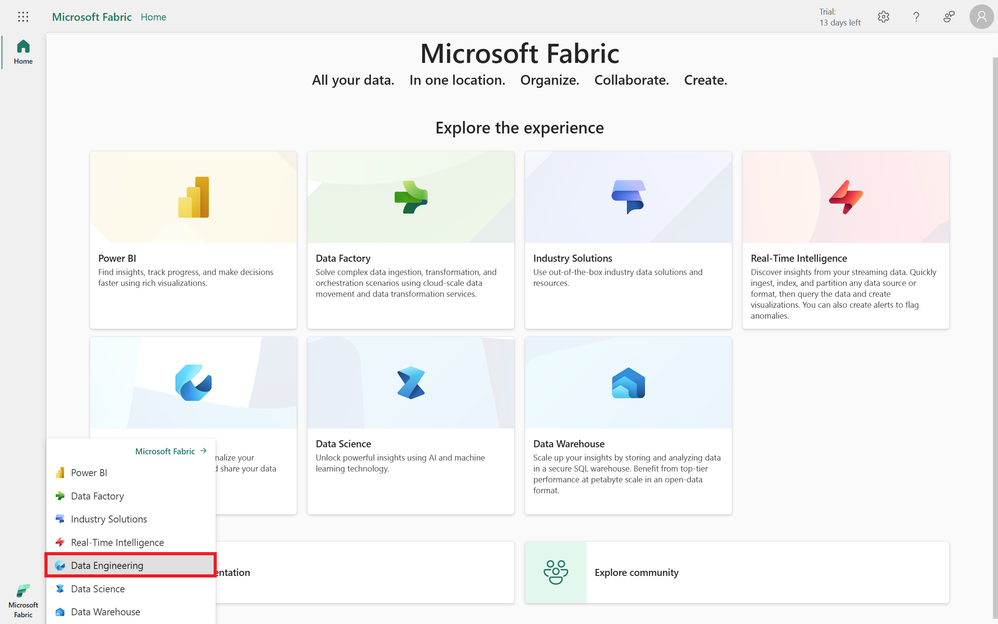Screen dimensions: 998x624
Task: Select Industry Solutions label in the switcher menu
Action: point(109,519)
